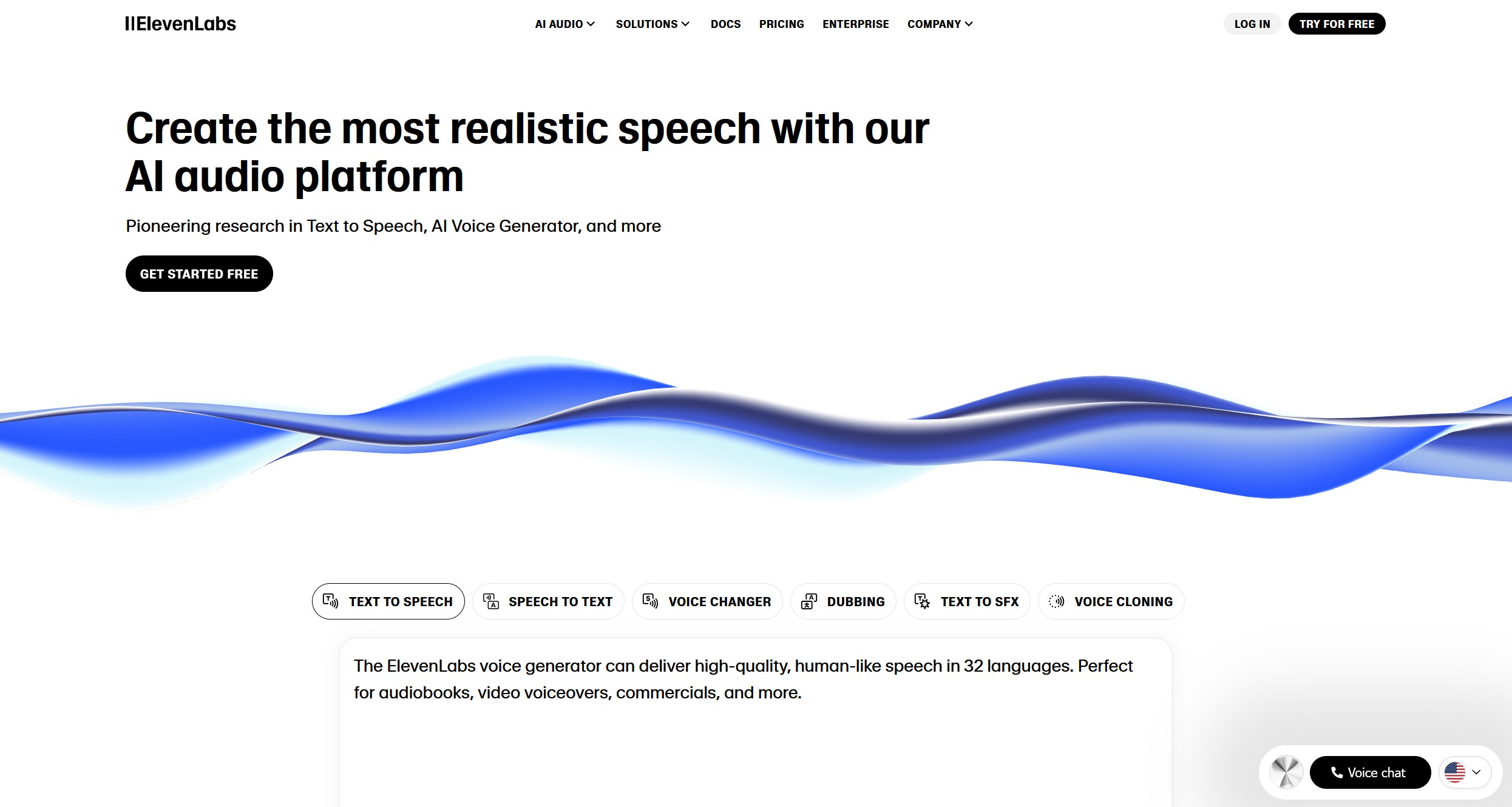1512x807 pixels.
Task: Select the Text to Speech tab
Action: pyautogui.click(x=388, y=601)
